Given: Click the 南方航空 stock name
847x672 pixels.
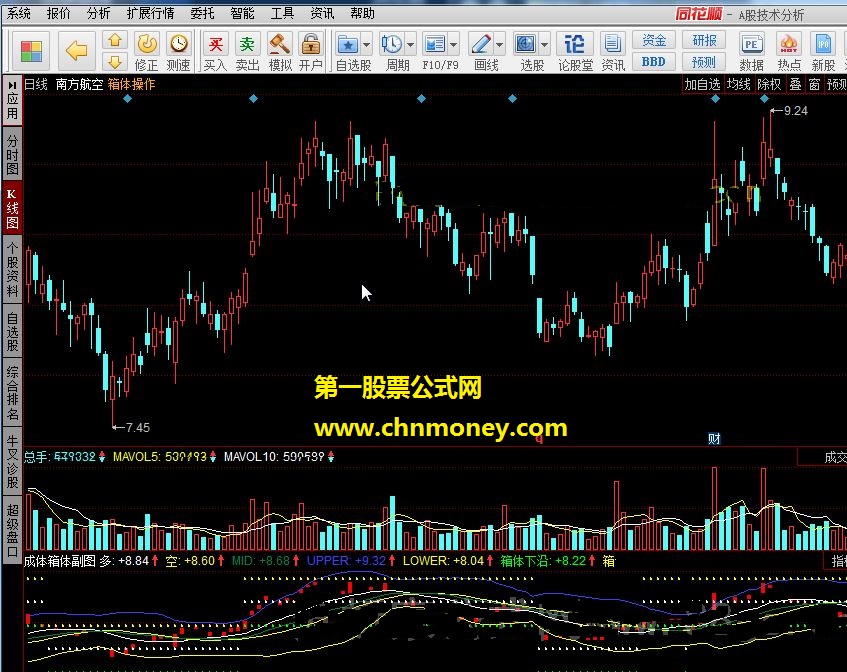Looking at the screenshot, I should click(79, 84).
